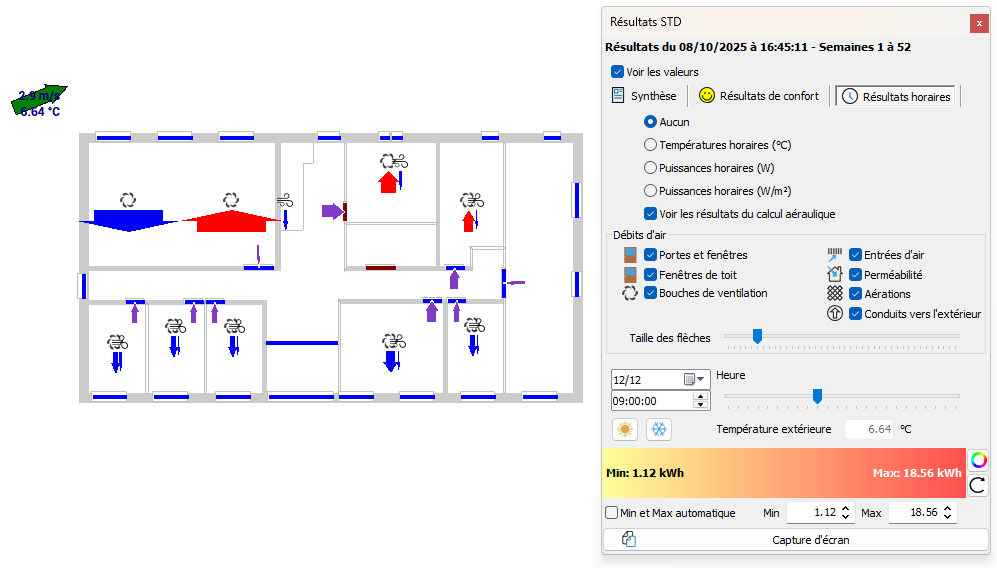This screenshot has height=568, width=997.
Task: Click the Entrées d'air grille icon
Action: pyautogui.click(x=835, y=255)
